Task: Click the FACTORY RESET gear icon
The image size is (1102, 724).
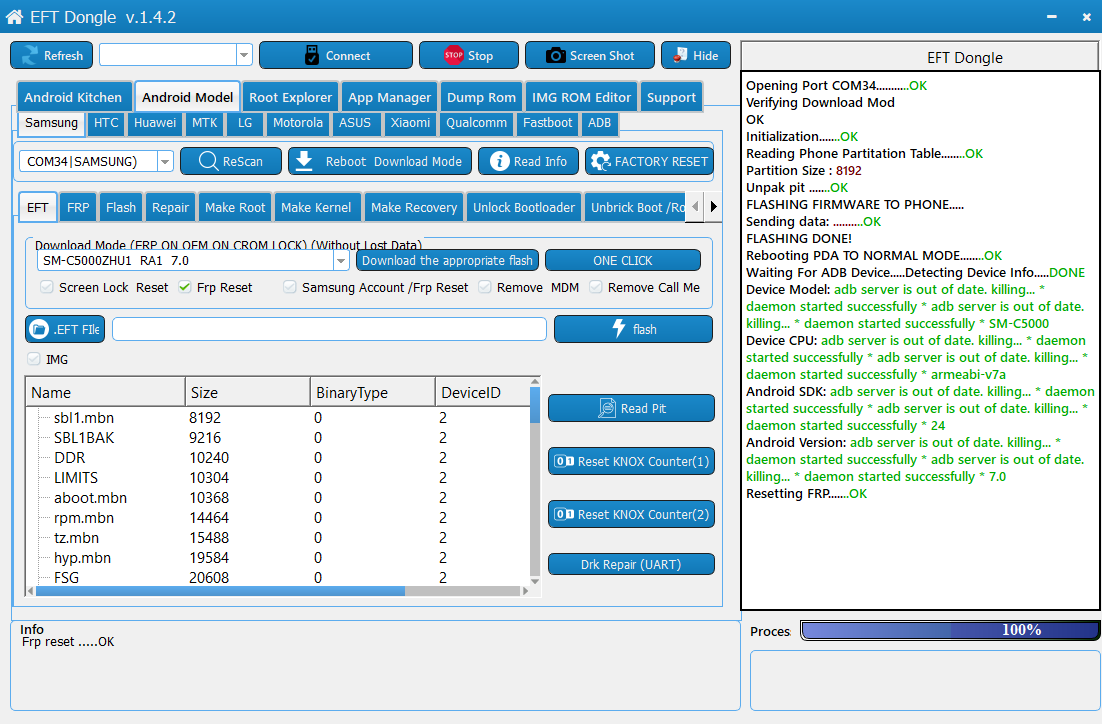Action: click(600, 161)
